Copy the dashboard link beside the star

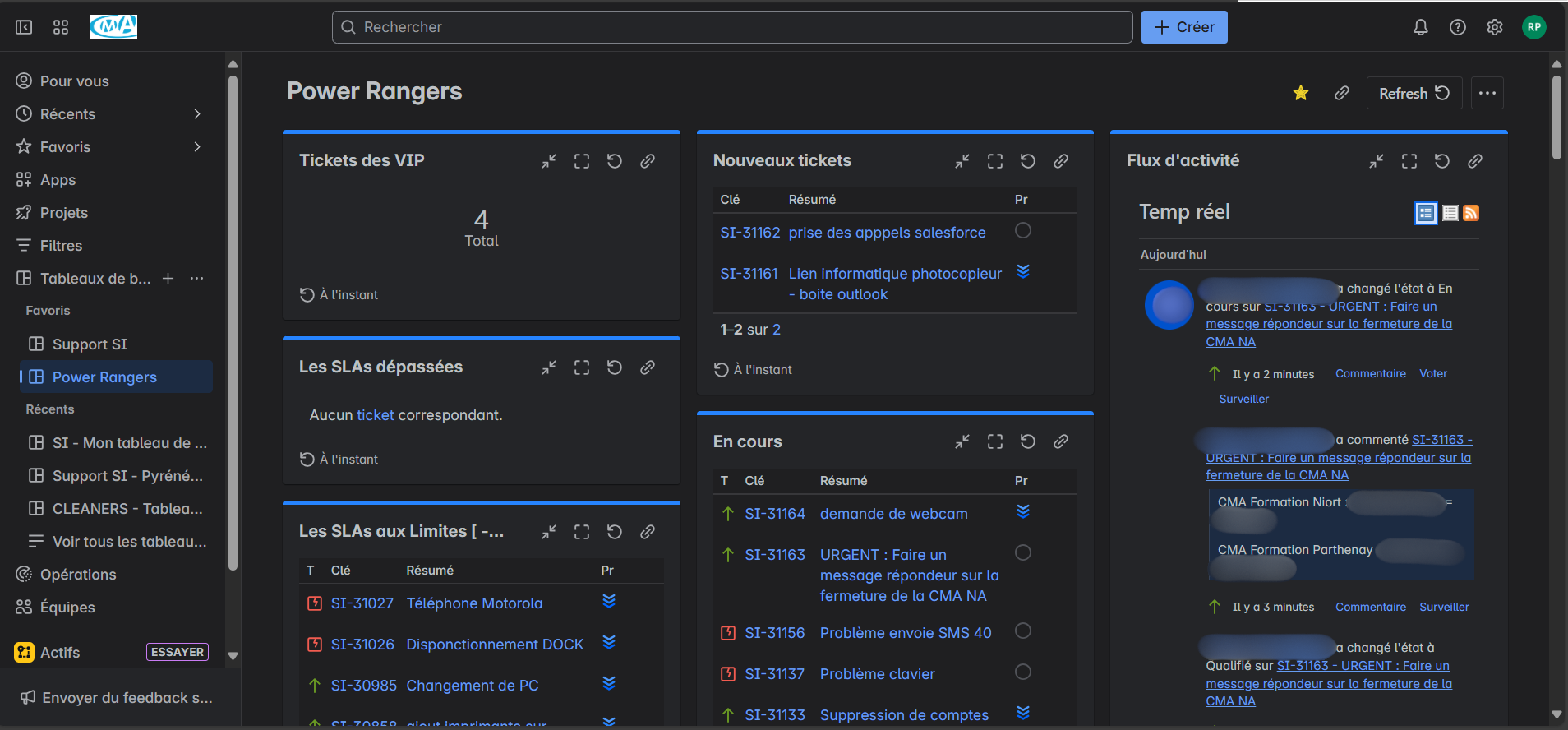click(1342, 93)
